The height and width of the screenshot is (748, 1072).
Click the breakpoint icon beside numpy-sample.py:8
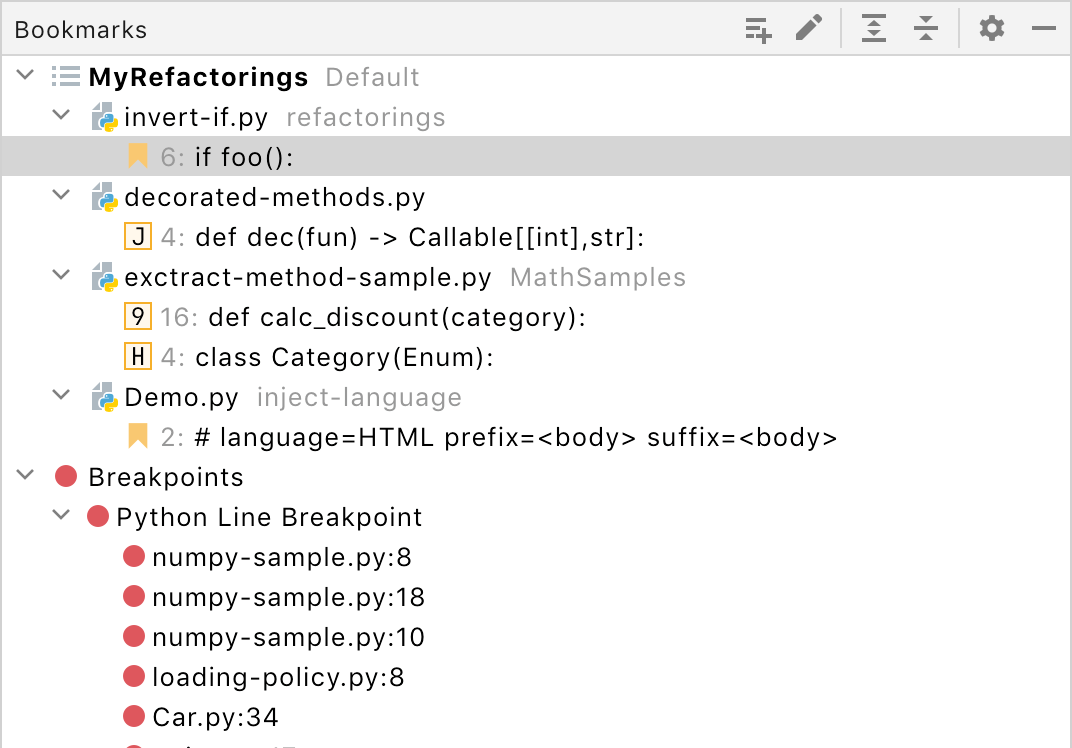[x=133, y=557]
